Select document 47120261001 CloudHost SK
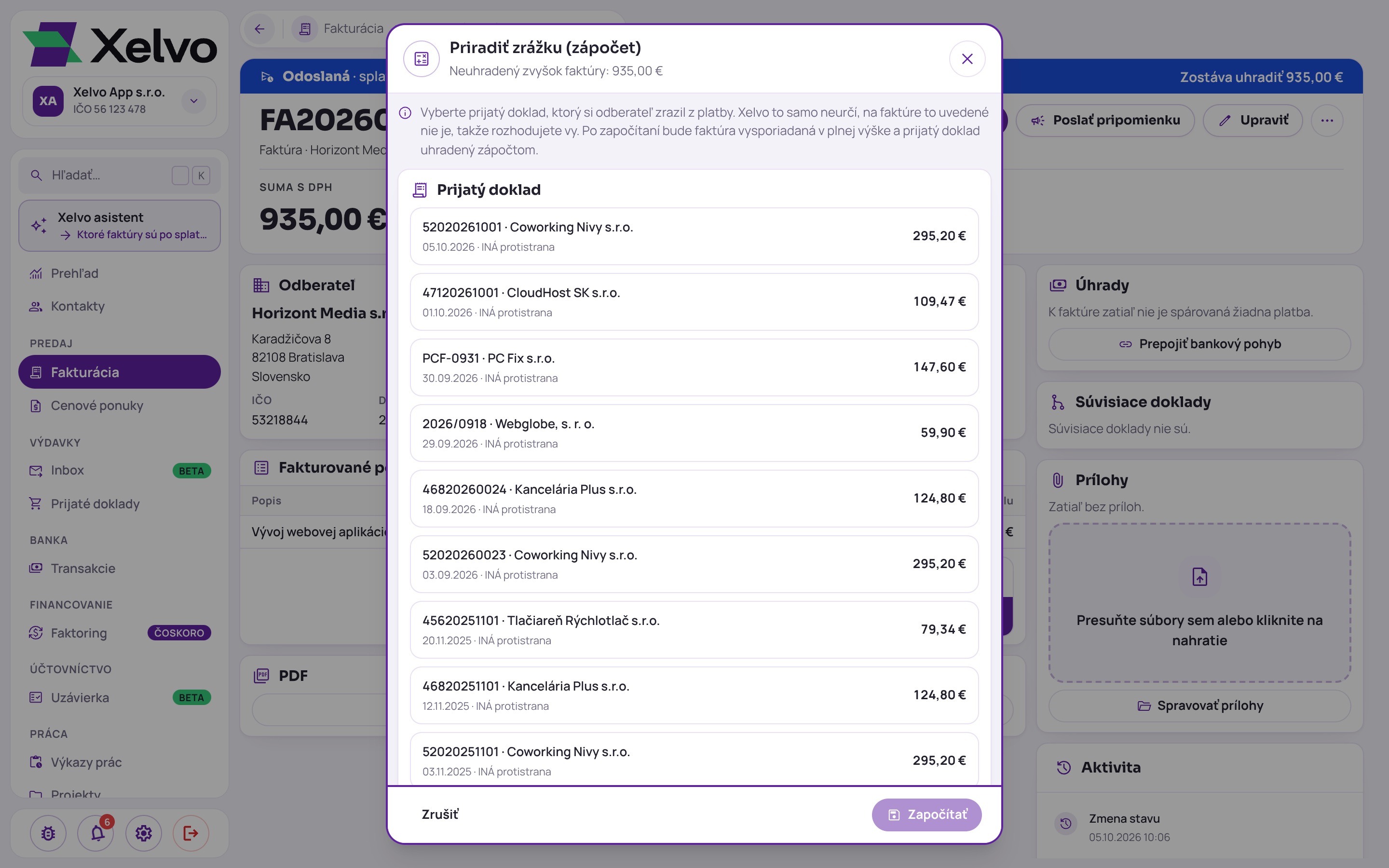The height and width of the screenshot is (868, 1389). click(694, 301)
